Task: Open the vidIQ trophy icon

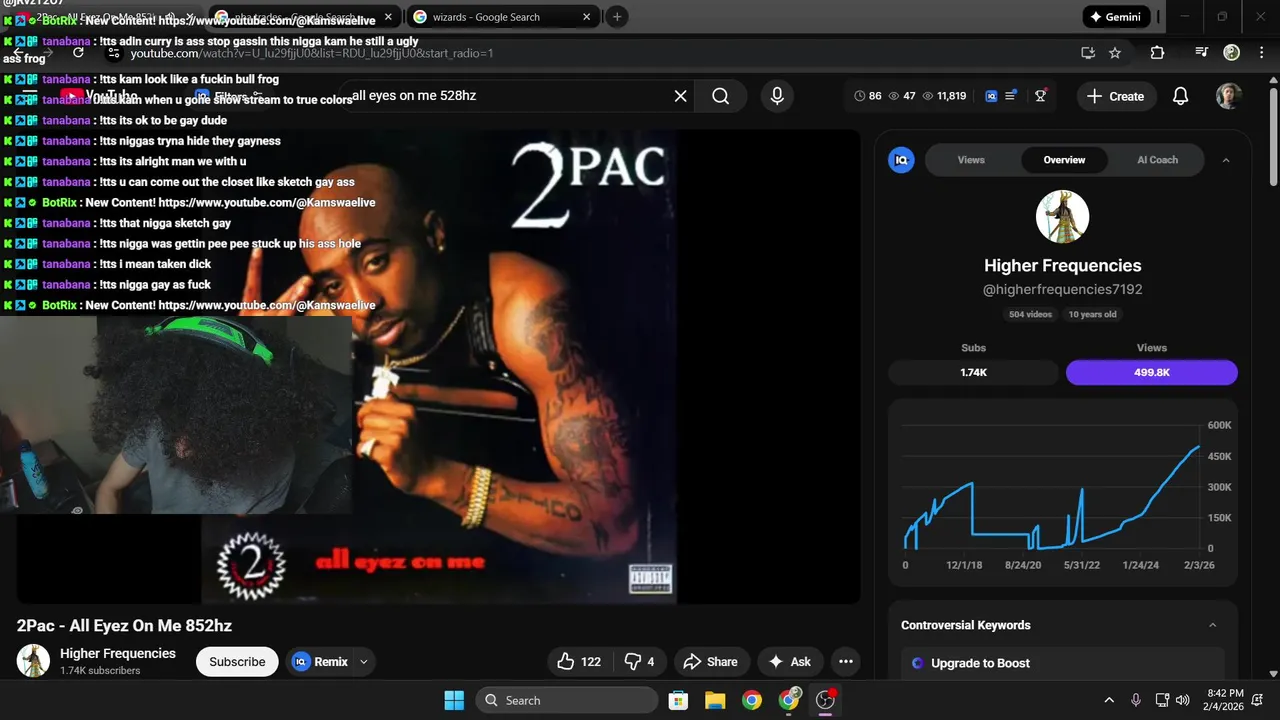Action: click(1041, 96)
